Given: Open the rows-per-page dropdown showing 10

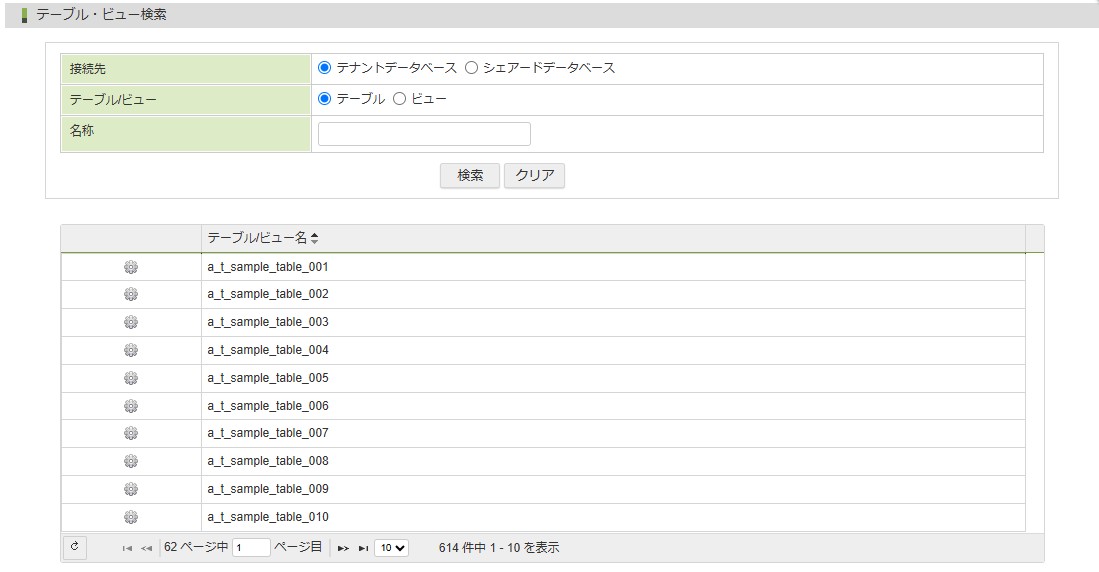Looking at the screenshot, I should click(391, 547).
